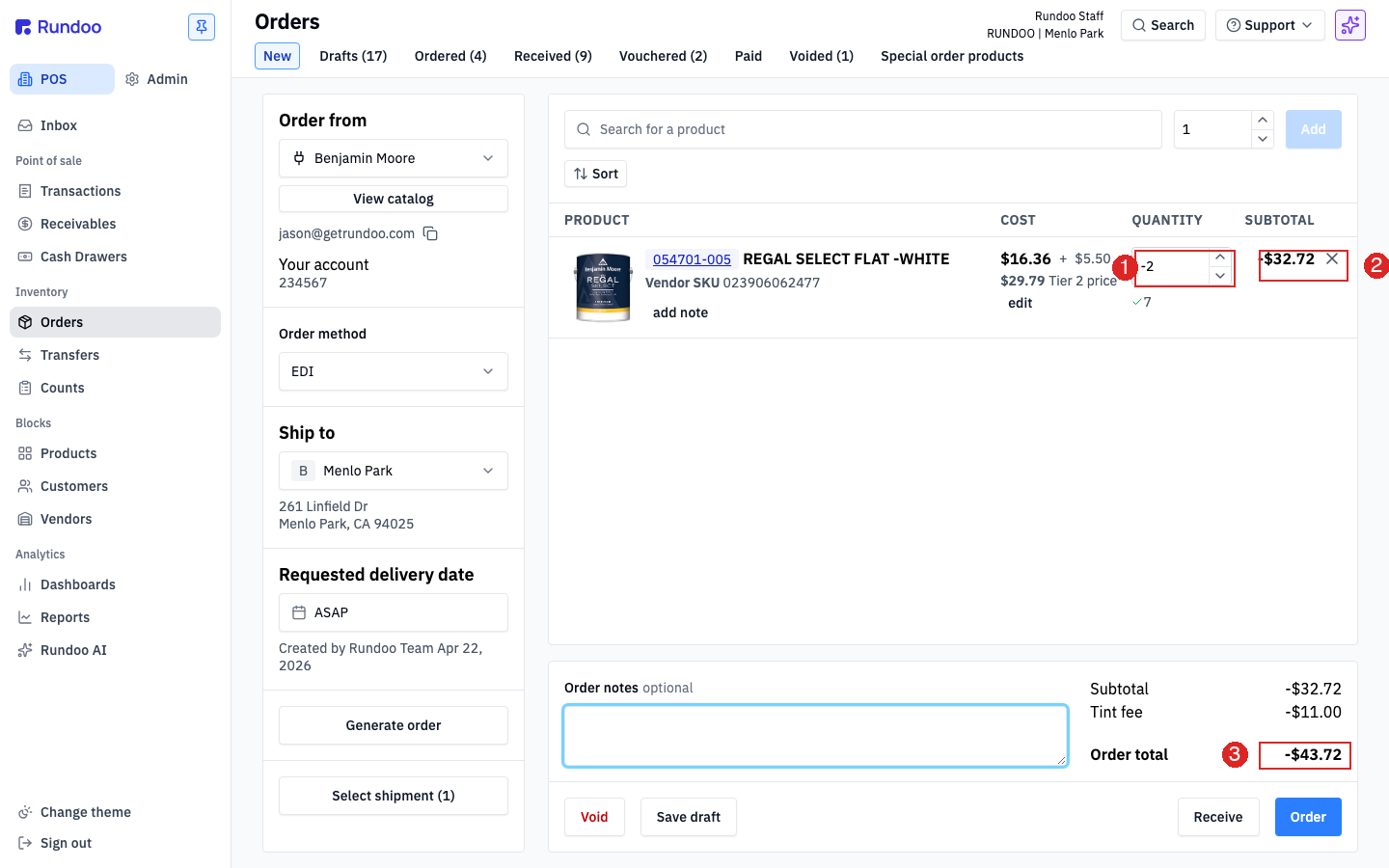The height and width of the screenshot is (868, 1389).
Task: Open Rundoo AI from sidebar
Action: pos(116,650)
